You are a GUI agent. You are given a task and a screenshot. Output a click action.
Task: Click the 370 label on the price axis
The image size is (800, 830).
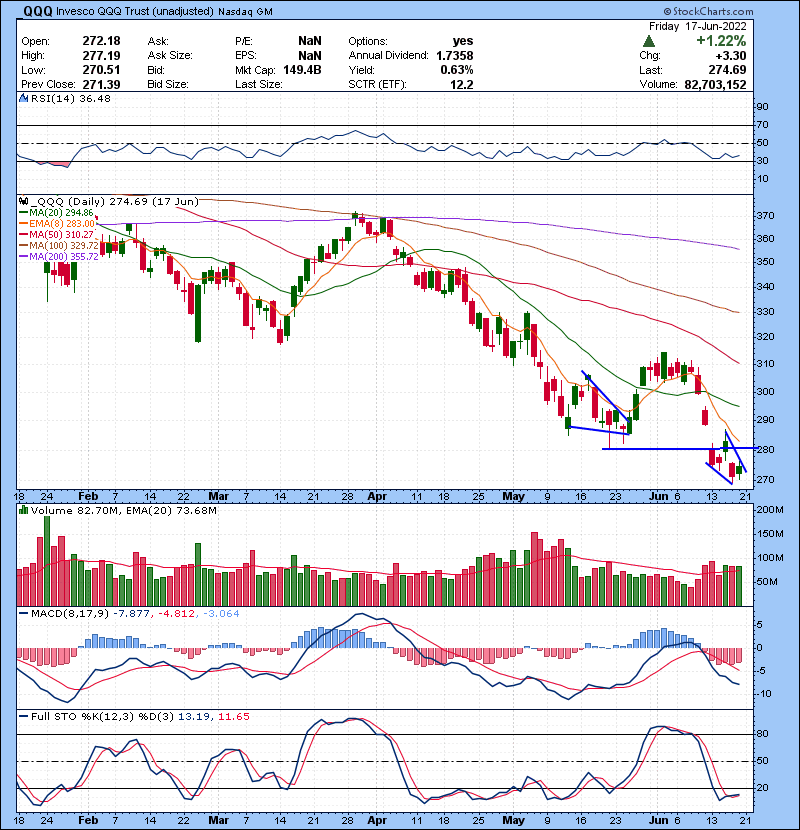766,216
